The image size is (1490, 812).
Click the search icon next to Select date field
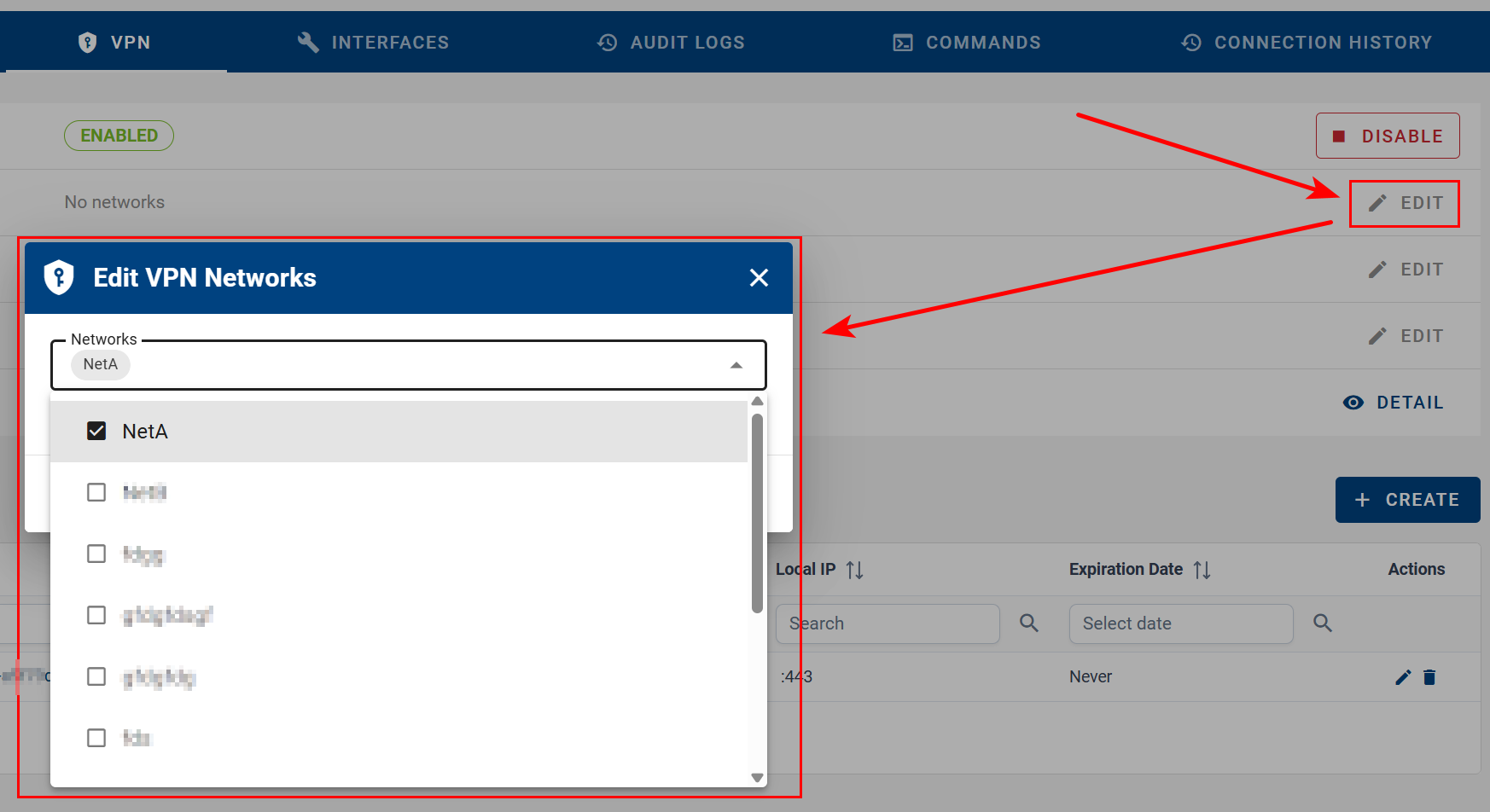[x=1323, y=623]
